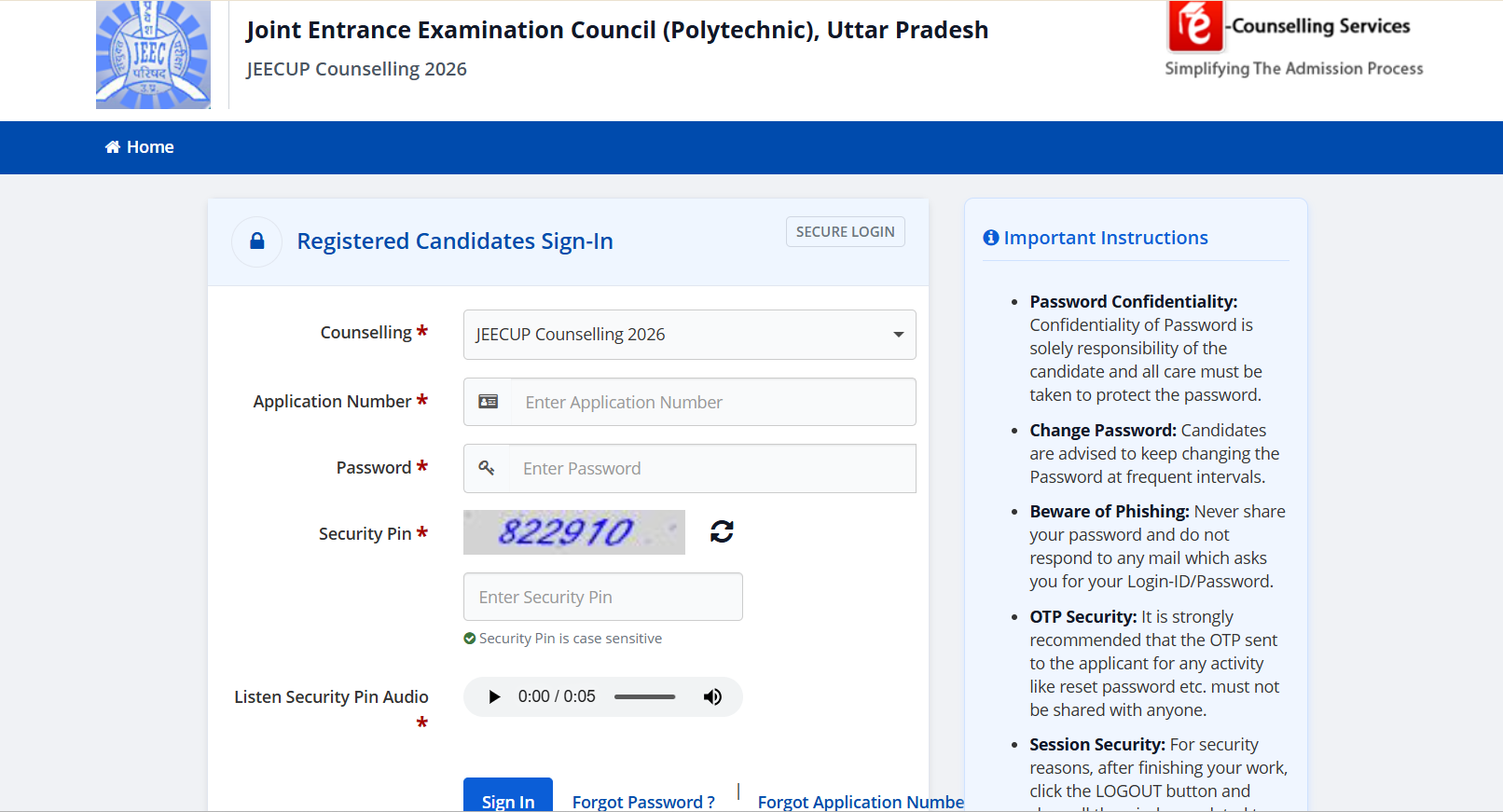The height and width of the screenshot is (812, 1503).
Task: Click the info icon beside Important Instructions
Action: [x=991, y=238]
